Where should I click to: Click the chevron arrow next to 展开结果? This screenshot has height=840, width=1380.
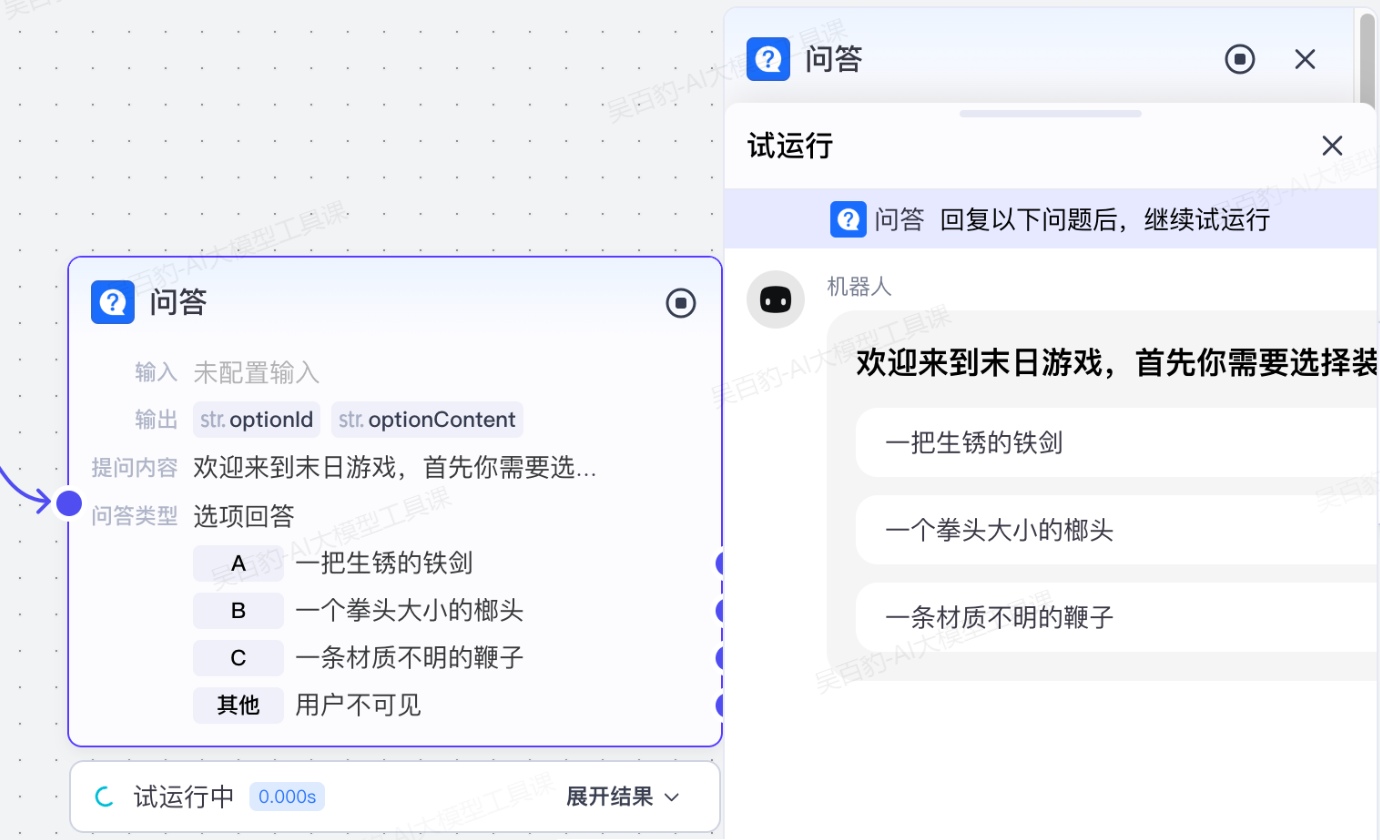coord(672,797)
